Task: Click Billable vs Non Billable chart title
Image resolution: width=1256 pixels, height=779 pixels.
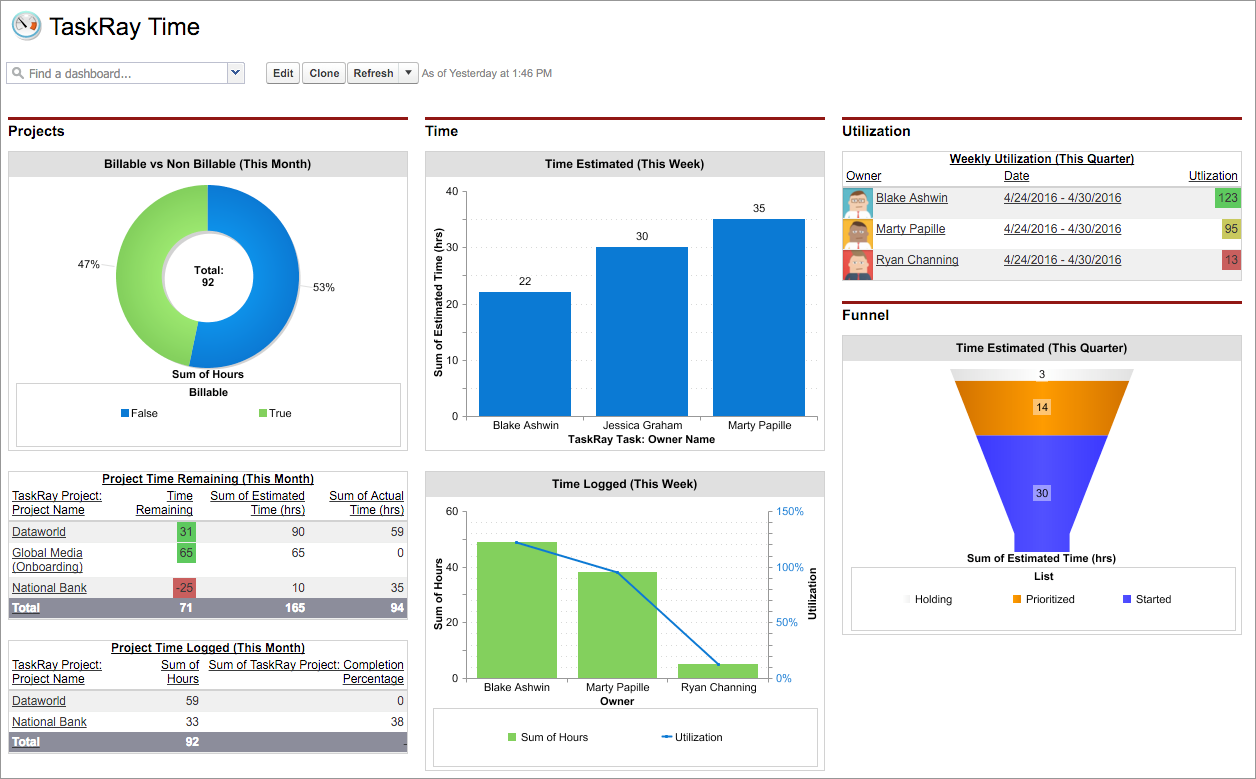Action: pyautogui.click(x=208, y=164)
